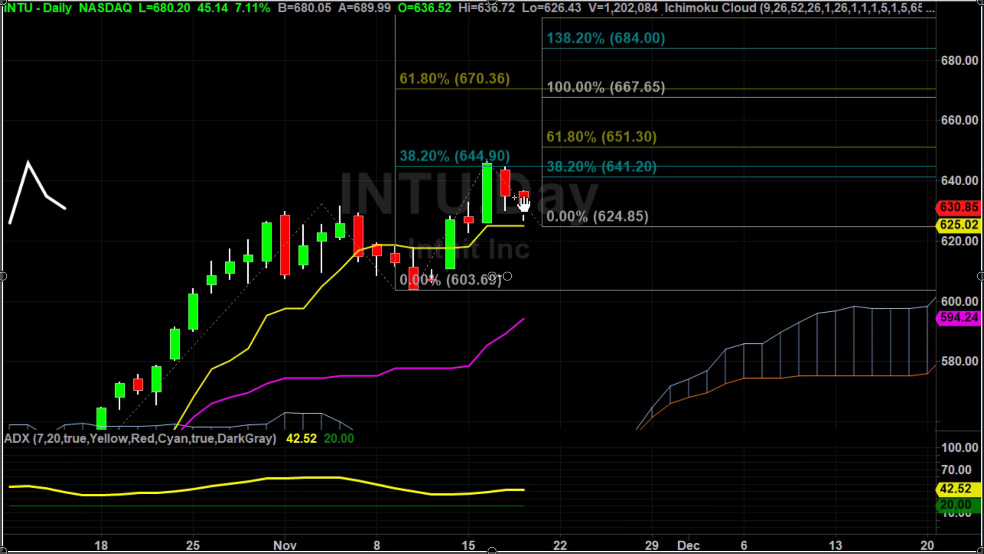
Task: Click the 620.00 price axis label
Action: pyautogui.click(x=960, y=241)
